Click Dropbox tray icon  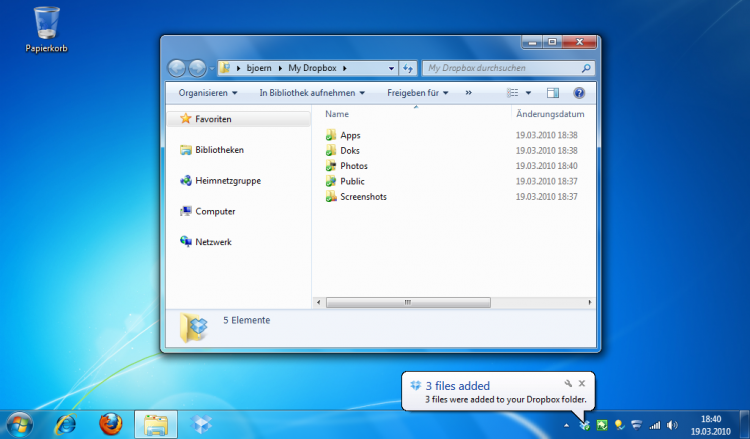585,425
